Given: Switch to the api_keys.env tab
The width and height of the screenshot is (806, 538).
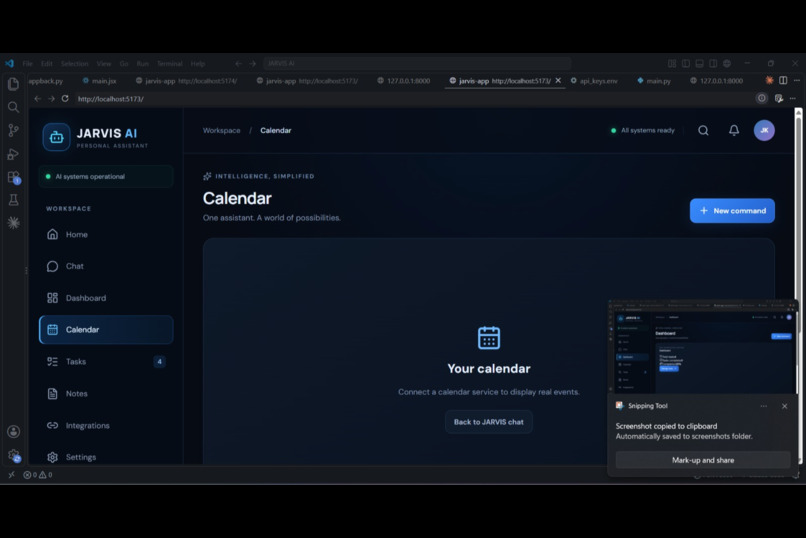Looking at the screenshot, I should [594, 81].
